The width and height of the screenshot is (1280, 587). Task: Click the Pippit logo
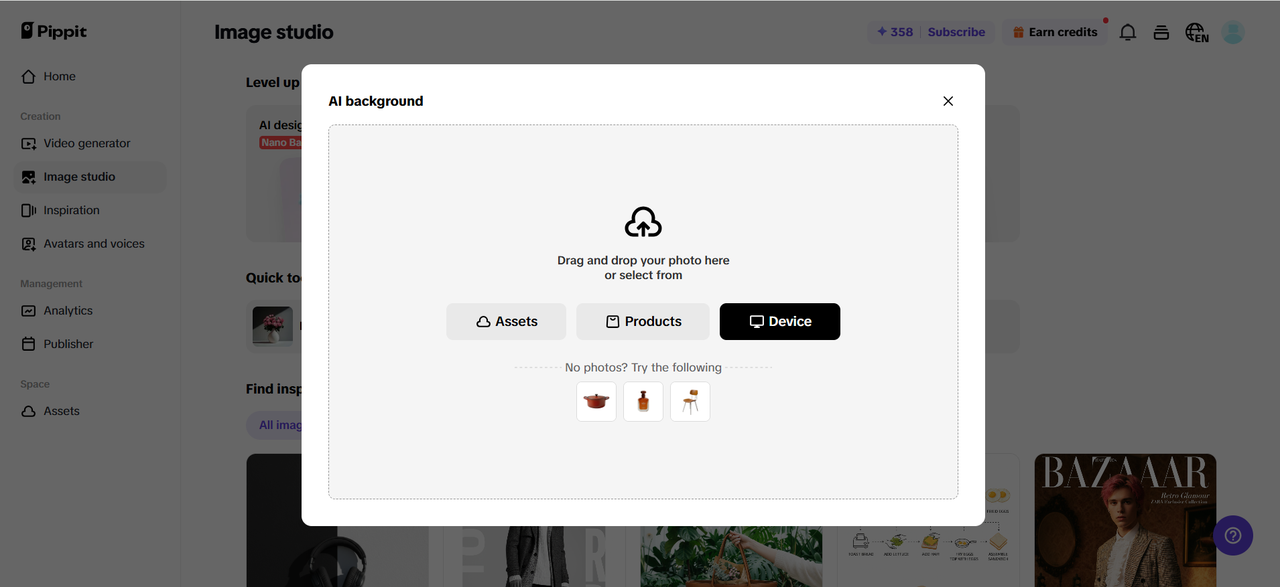pyautogui.click(x=54, y=31)
